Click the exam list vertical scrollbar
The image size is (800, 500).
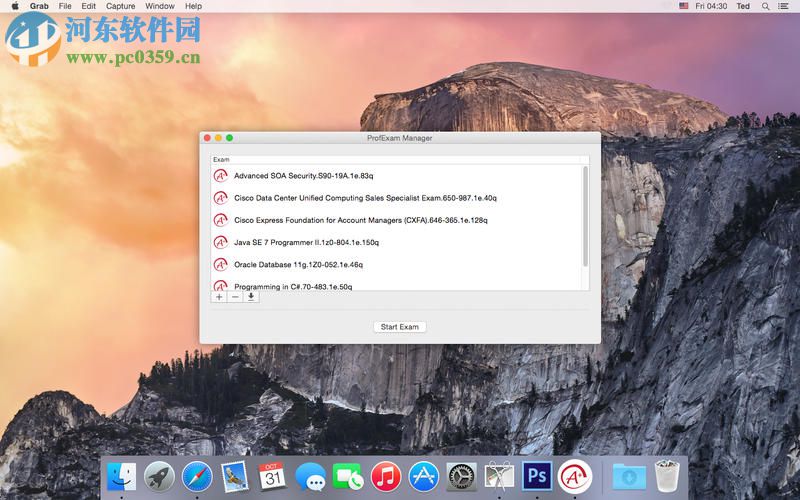click(585, 216)
